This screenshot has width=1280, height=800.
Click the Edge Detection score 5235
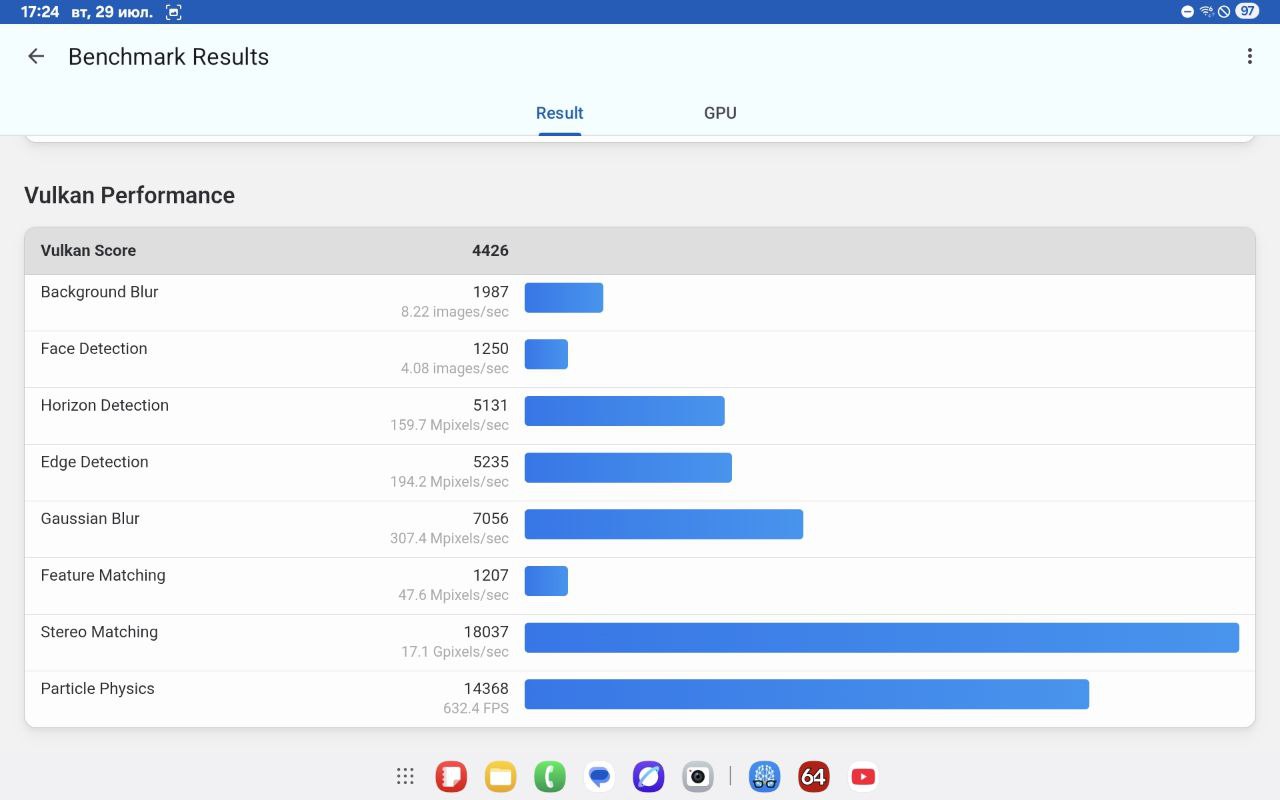[x=491, y=462]
